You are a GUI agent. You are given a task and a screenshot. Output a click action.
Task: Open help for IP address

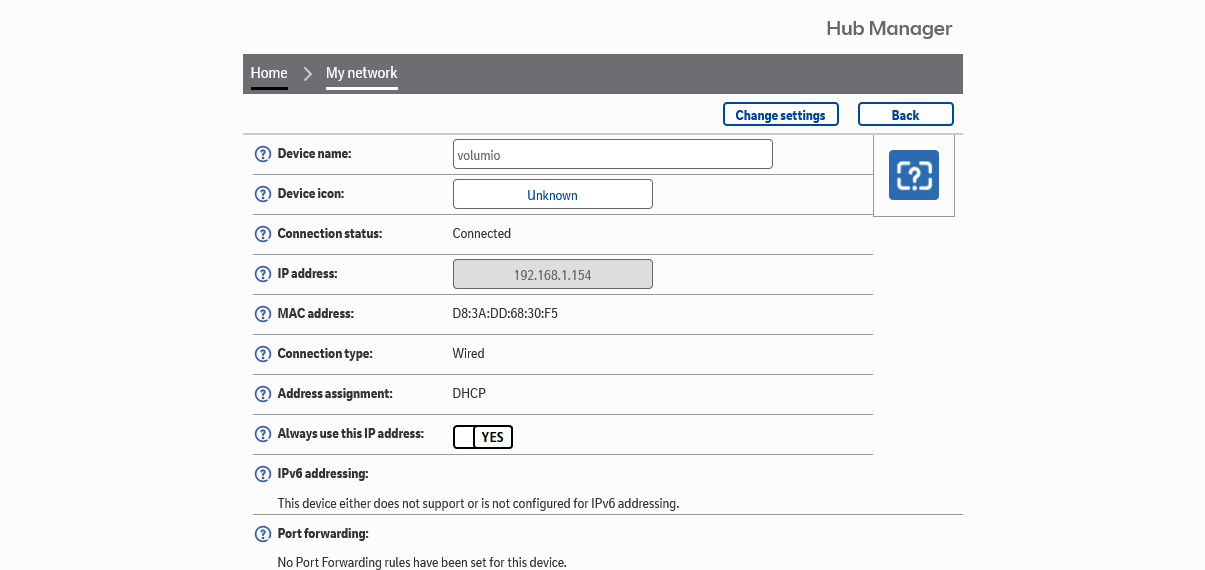click(263, 274)
